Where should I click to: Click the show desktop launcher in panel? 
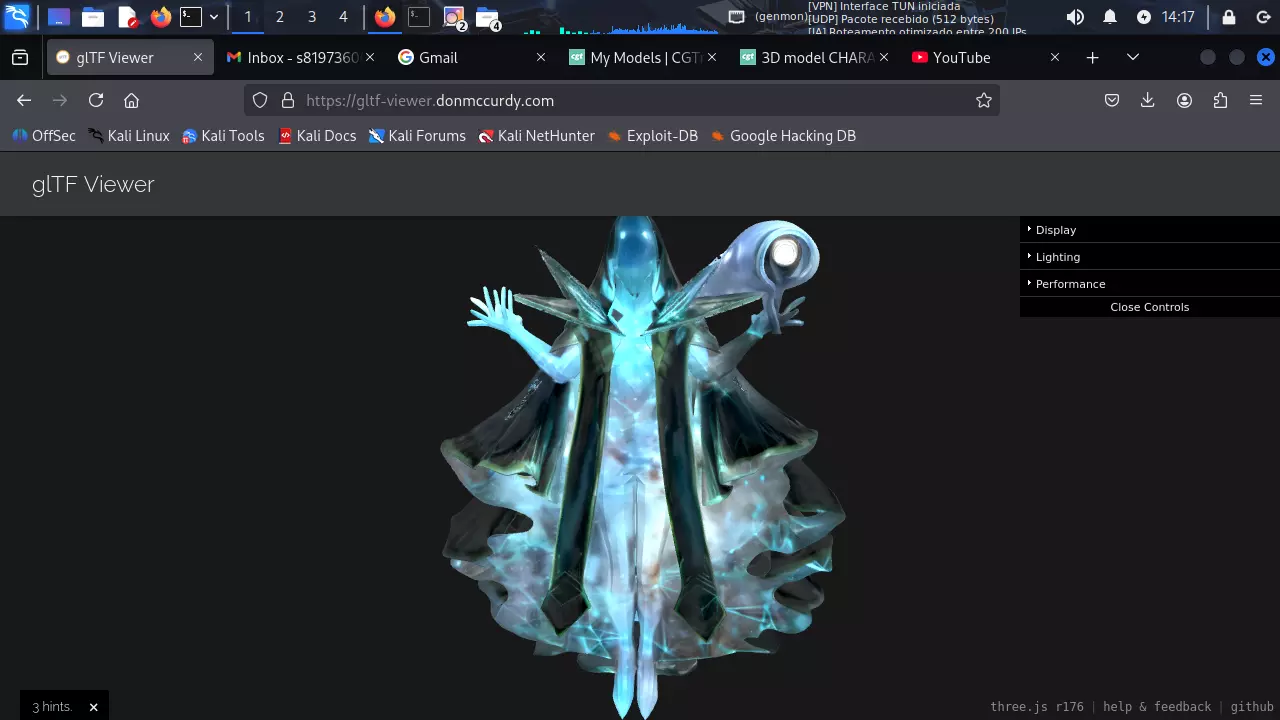[x=59, y=17]
